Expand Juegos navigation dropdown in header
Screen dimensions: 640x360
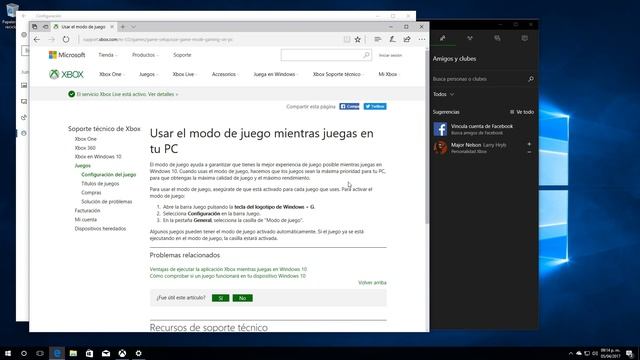pyautogui.click(x=148, y=74)
